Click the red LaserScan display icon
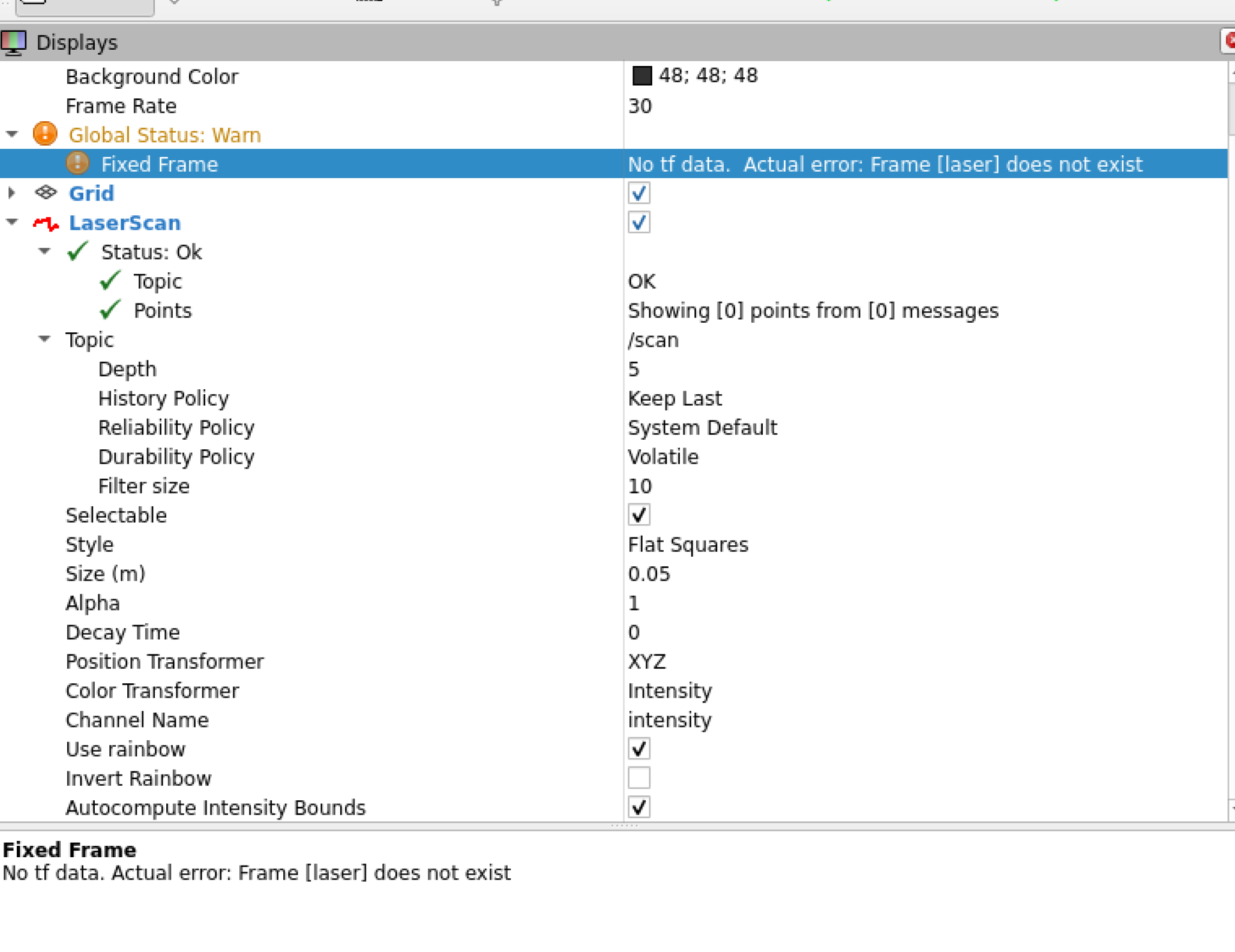The width and height of the screenshot is (1235, 952). pos(44,223)
